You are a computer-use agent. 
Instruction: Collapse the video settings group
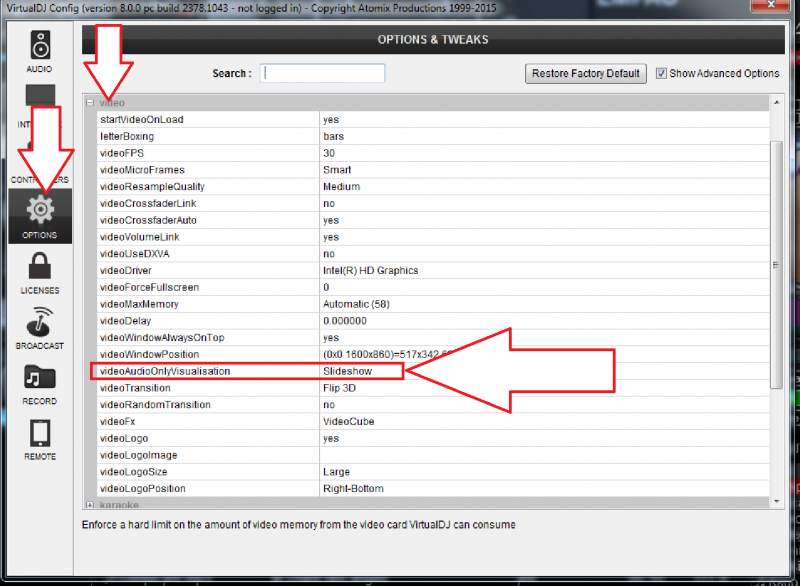(x=90, y=103)
